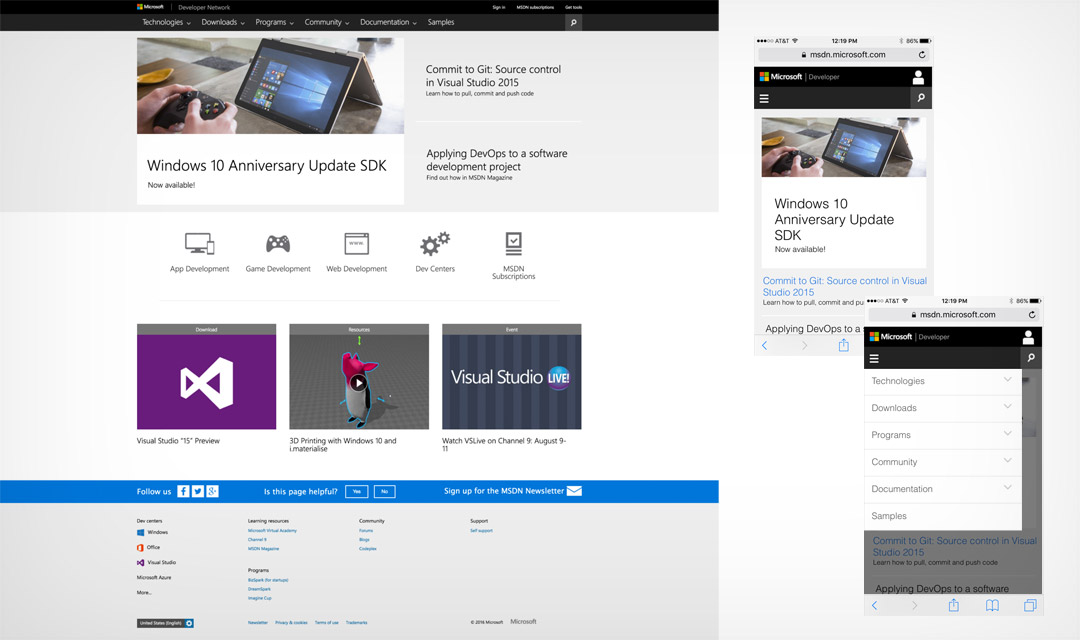Select the App Development icon

pyautogui.click(x=199, y=244)
